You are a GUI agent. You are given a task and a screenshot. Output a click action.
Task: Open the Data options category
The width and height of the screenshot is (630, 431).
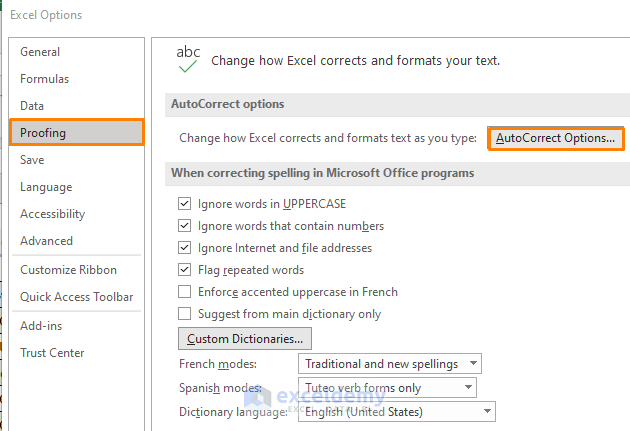(32, 106)
